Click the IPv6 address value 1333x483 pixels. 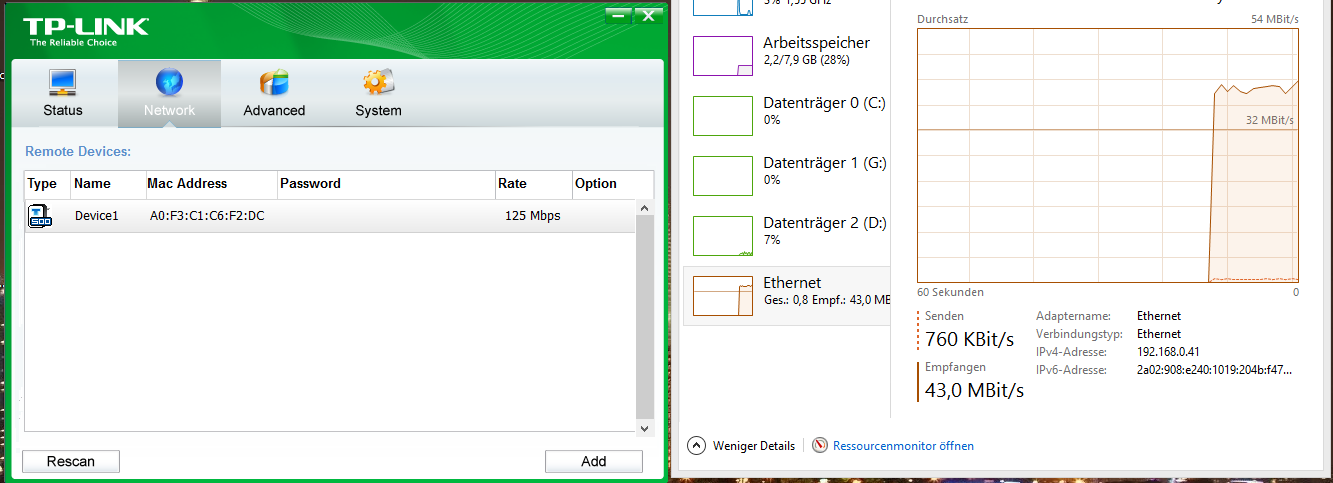coord(1215,370)
